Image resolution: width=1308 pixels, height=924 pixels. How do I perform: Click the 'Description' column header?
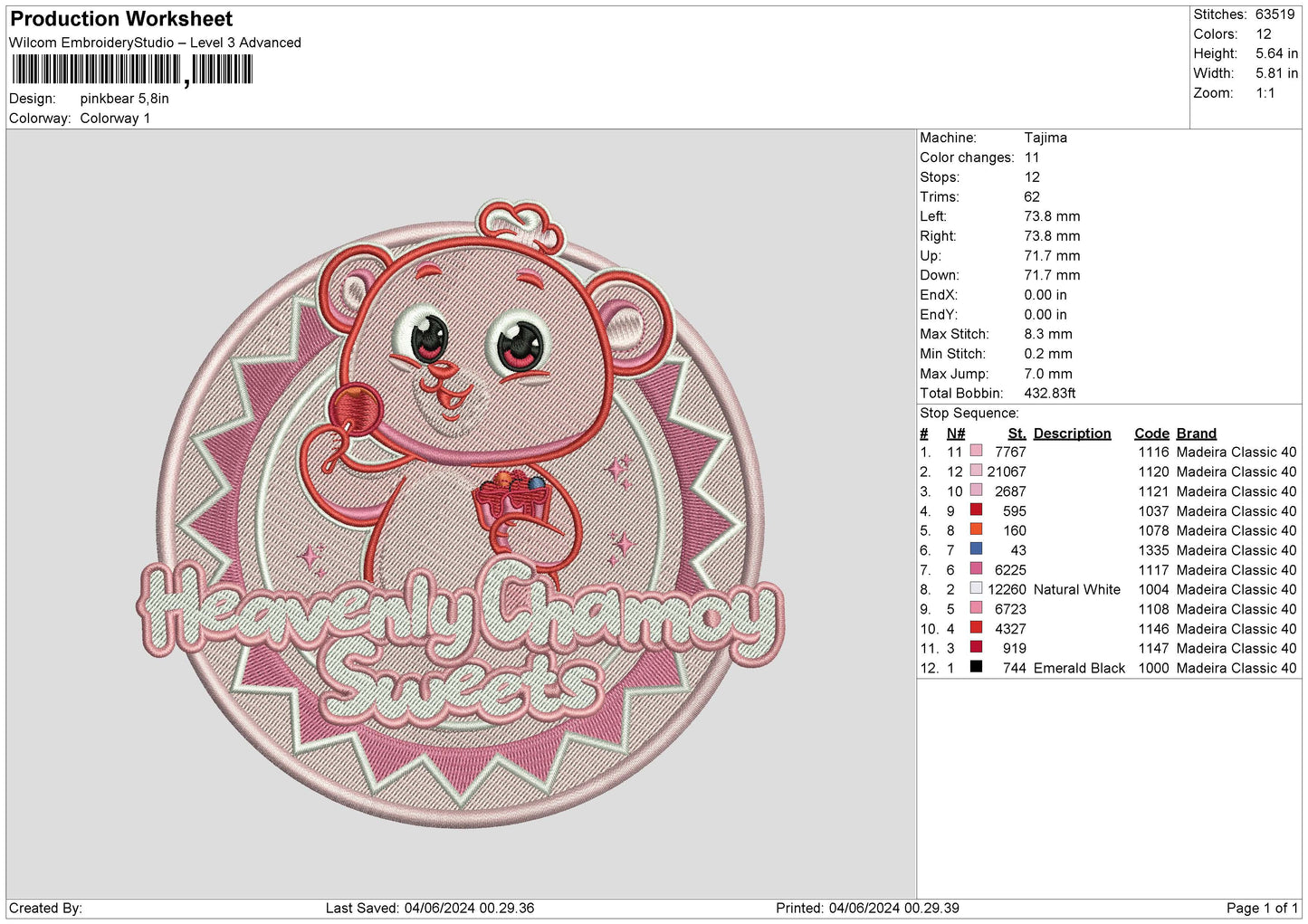[1072, 433]
